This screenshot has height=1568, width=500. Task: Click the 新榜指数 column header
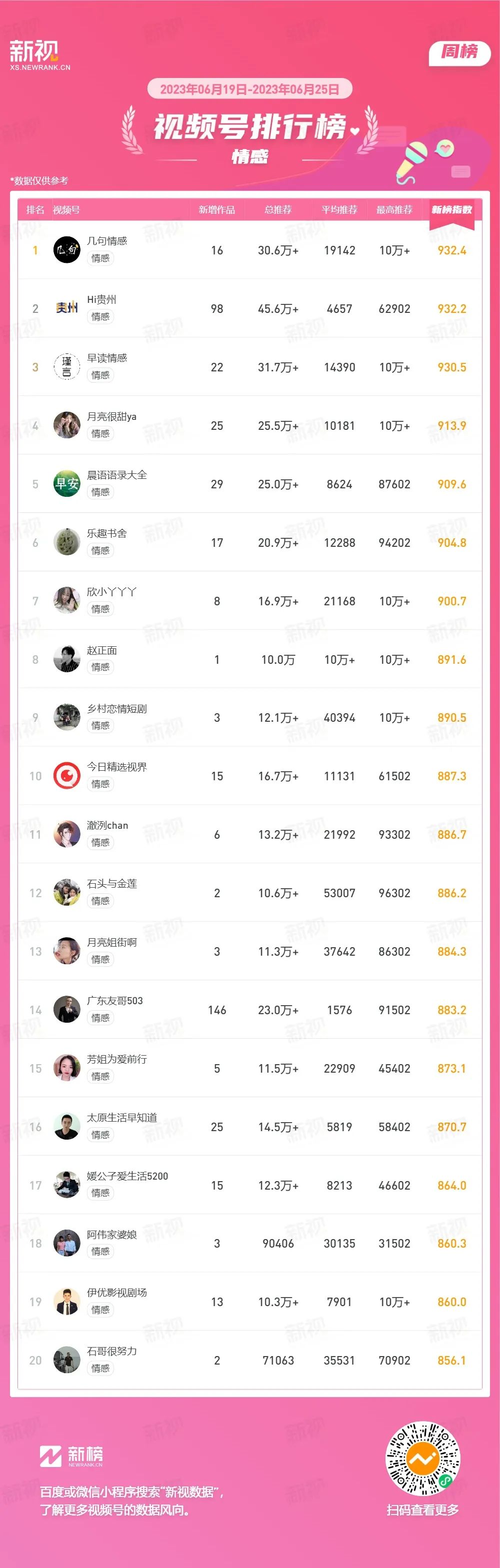[452, 209]
